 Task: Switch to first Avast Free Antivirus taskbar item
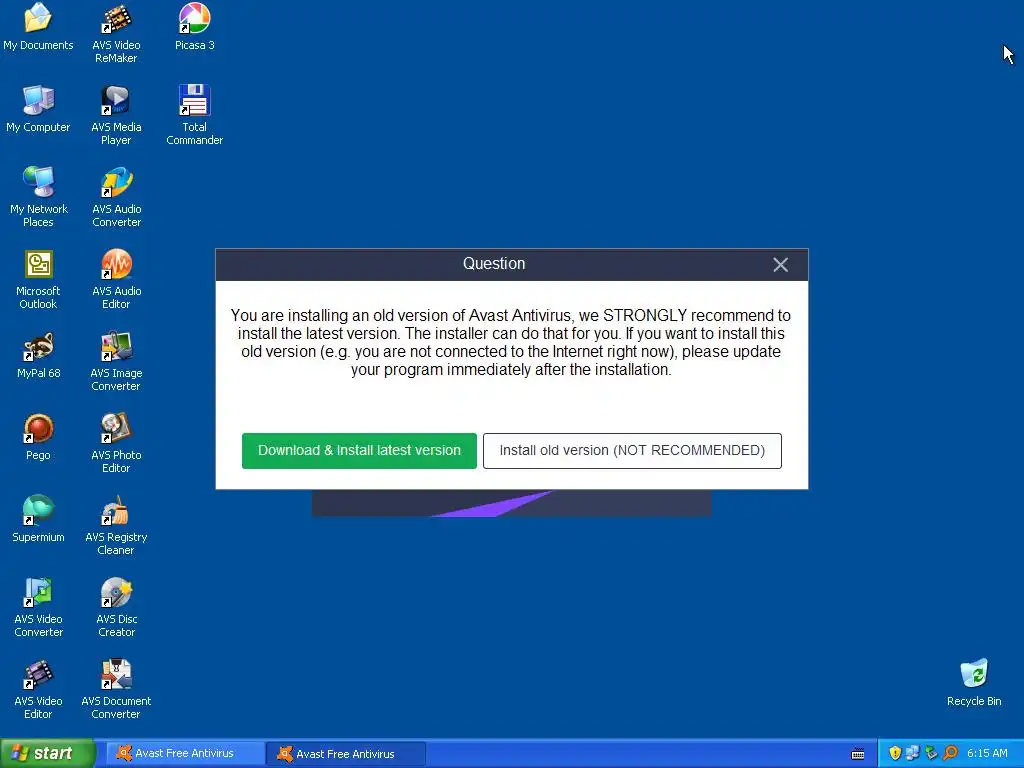[x=184, y=754]
